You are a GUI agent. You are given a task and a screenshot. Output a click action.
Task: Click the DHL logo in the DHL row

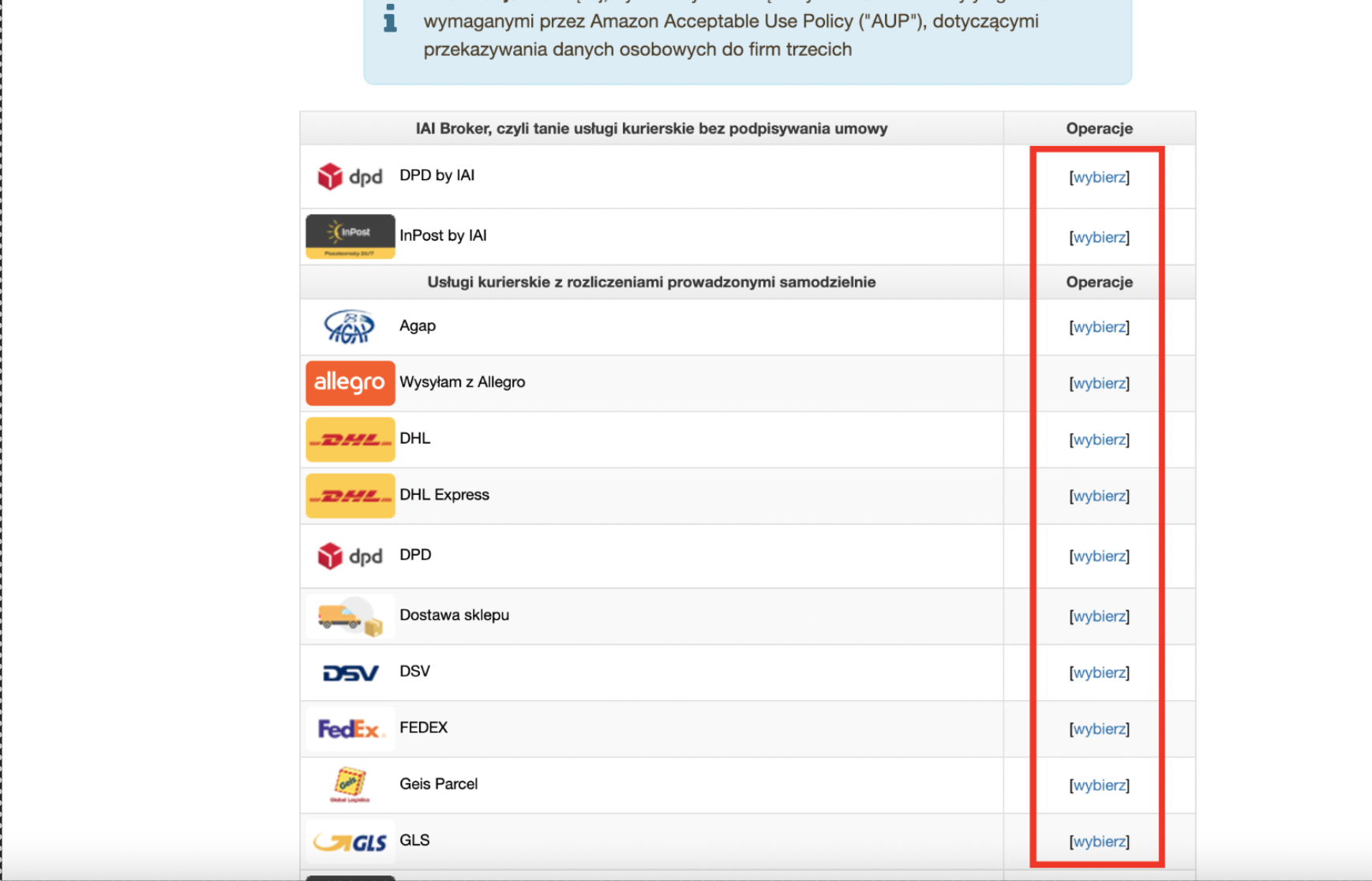click(x=350, y=440)
